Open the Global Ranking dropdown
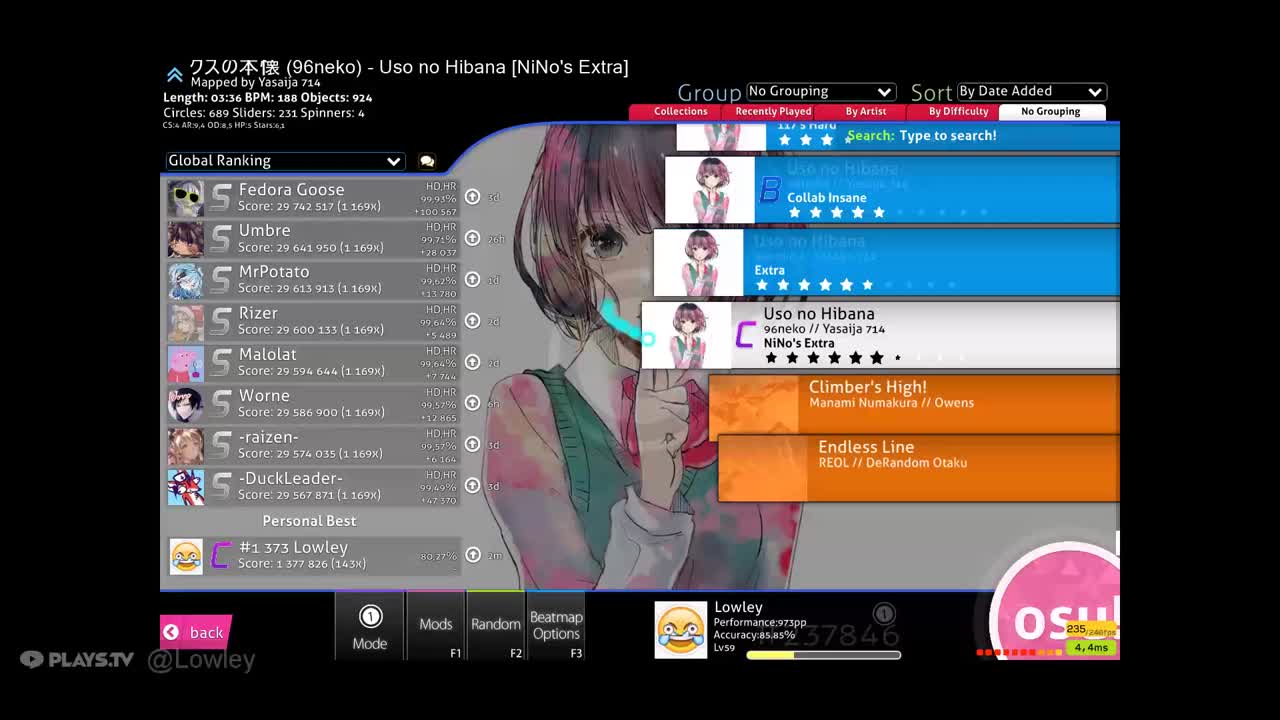 pos(285,161)
